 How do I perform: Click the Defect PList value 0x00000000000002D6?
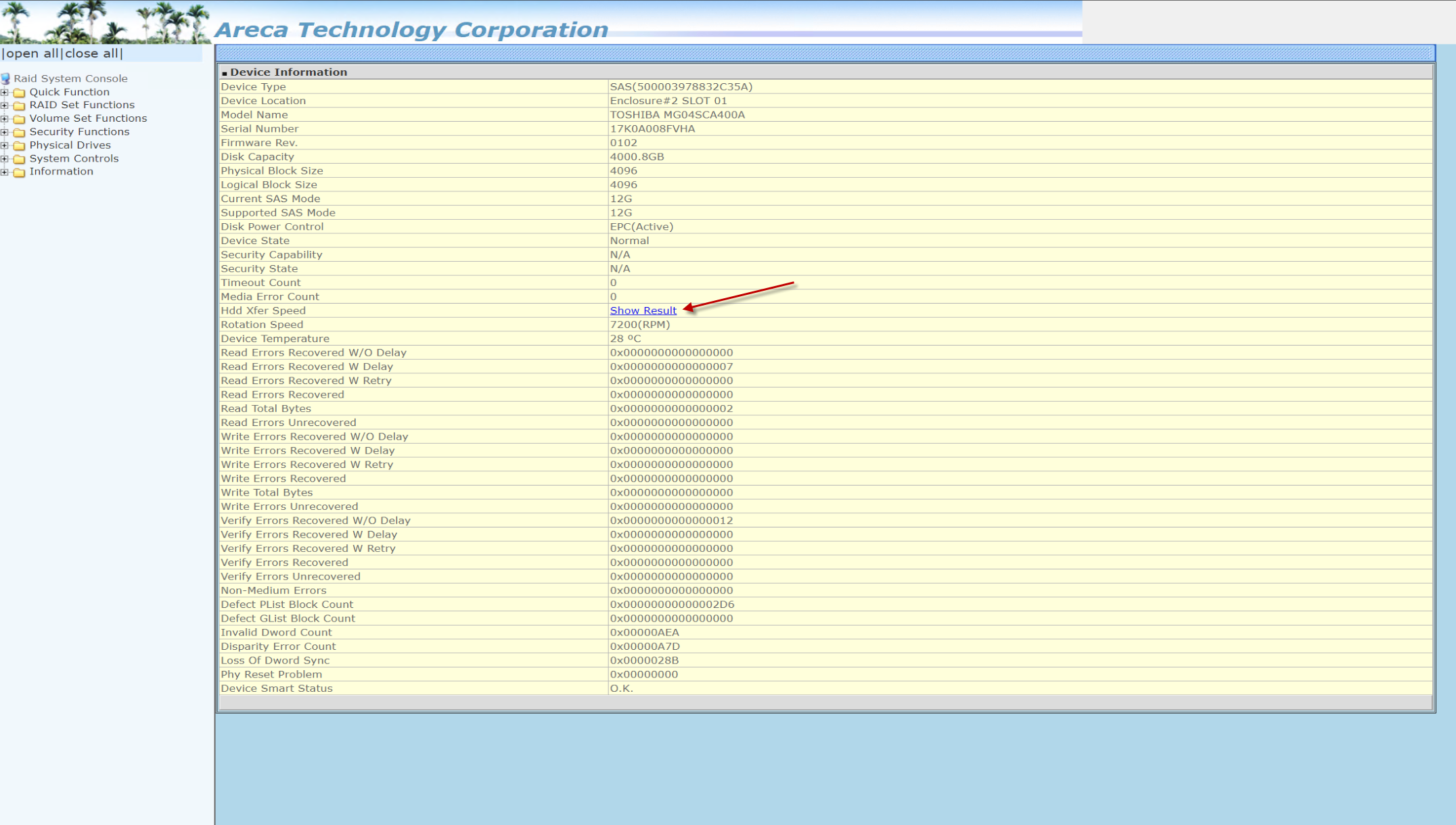[x=672, y=605]
